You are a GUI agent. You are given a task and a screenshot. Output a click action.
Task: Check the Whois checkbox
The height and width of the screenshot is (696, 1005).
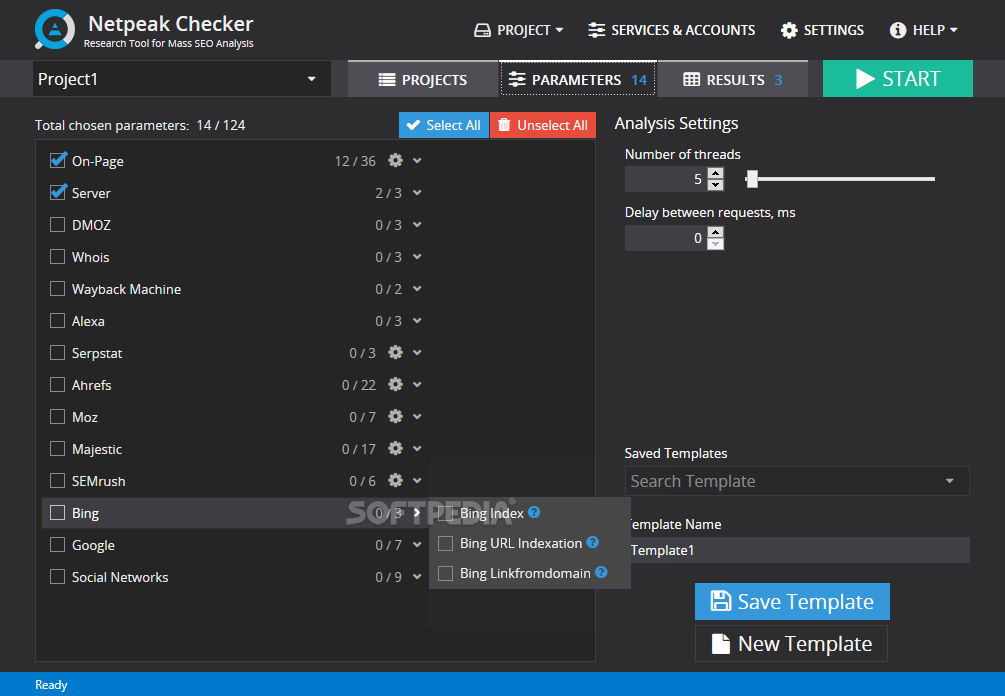58,256
